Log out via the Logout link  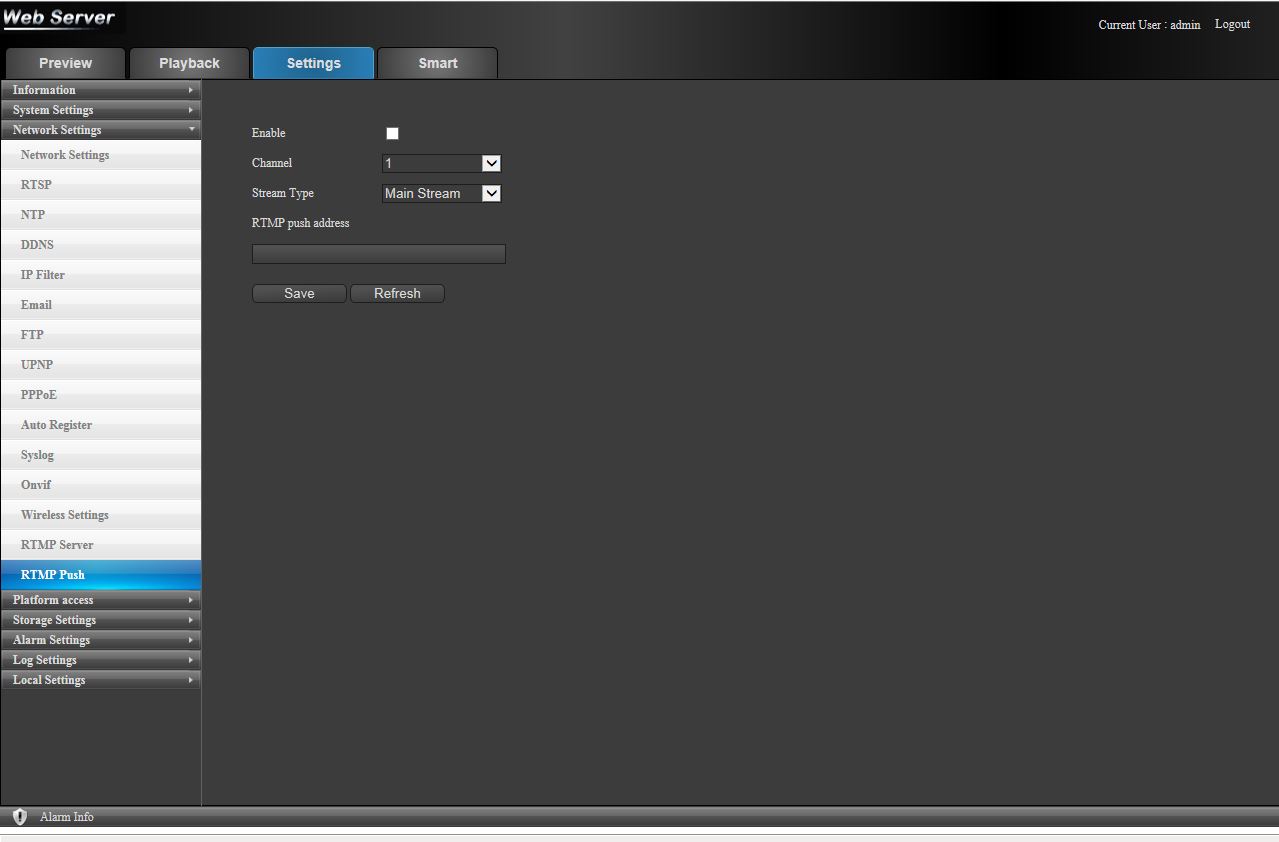pos(1232,25)
